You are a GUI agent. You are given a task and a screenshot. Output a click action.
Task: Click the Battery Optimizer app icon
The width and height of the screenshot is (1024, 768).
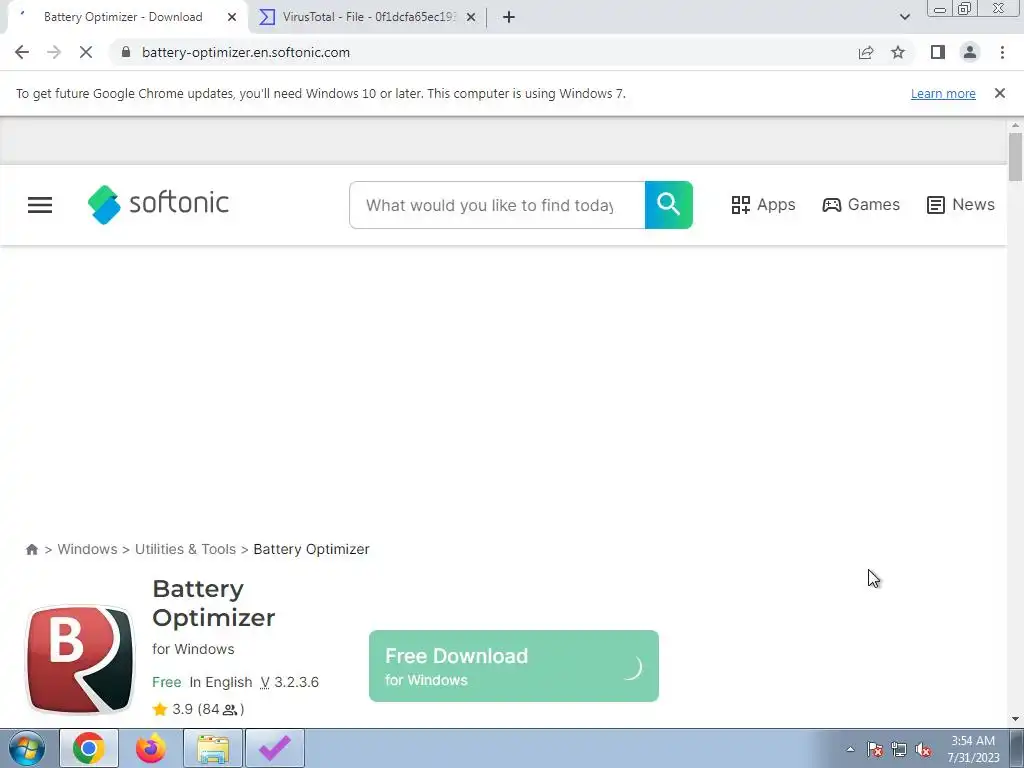pyautogui.click(x=80, y=659)
